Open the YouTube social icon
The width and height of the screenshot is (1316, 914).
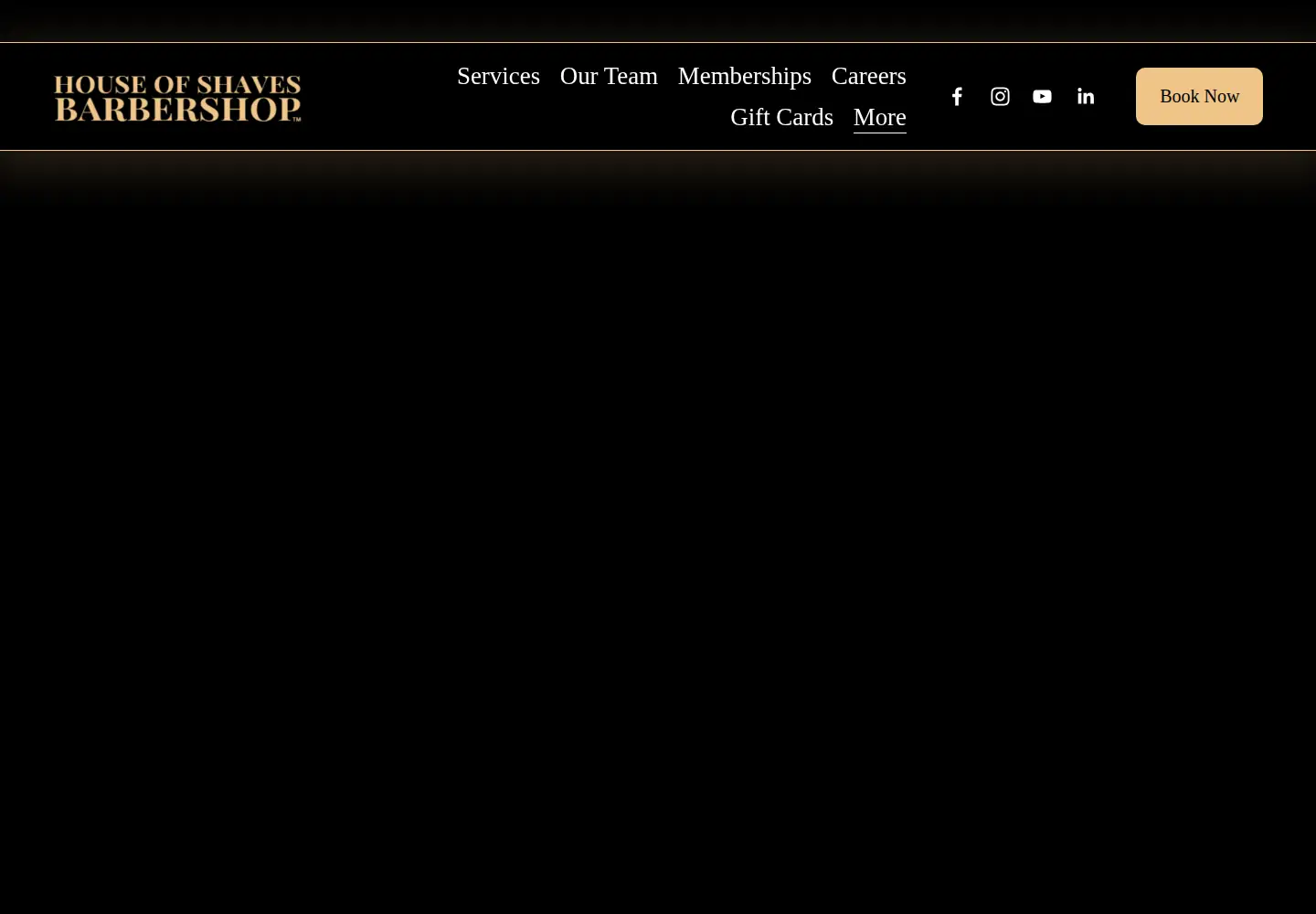tap(1042, 96)
